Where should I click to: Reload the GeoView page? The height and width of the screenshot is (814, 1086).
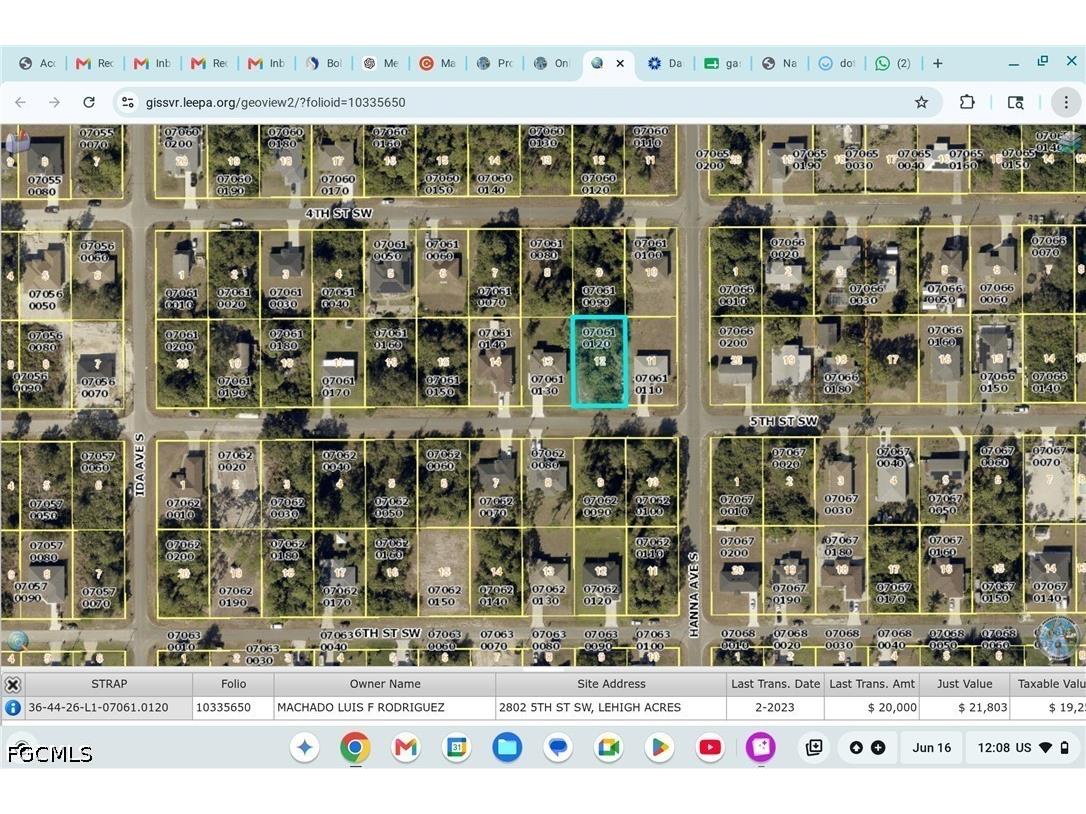pos(89,103)
